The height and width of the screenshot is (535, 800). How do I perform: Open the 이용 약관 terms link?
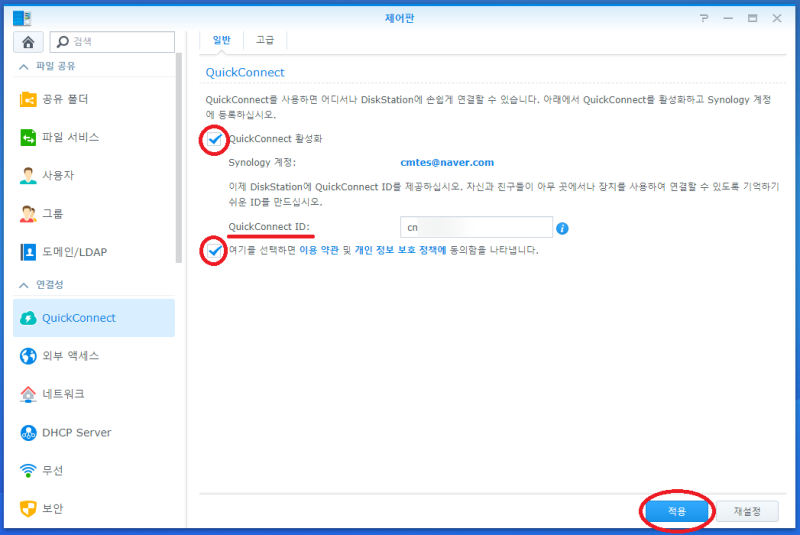pyautogui.click(x=319, y=250)
